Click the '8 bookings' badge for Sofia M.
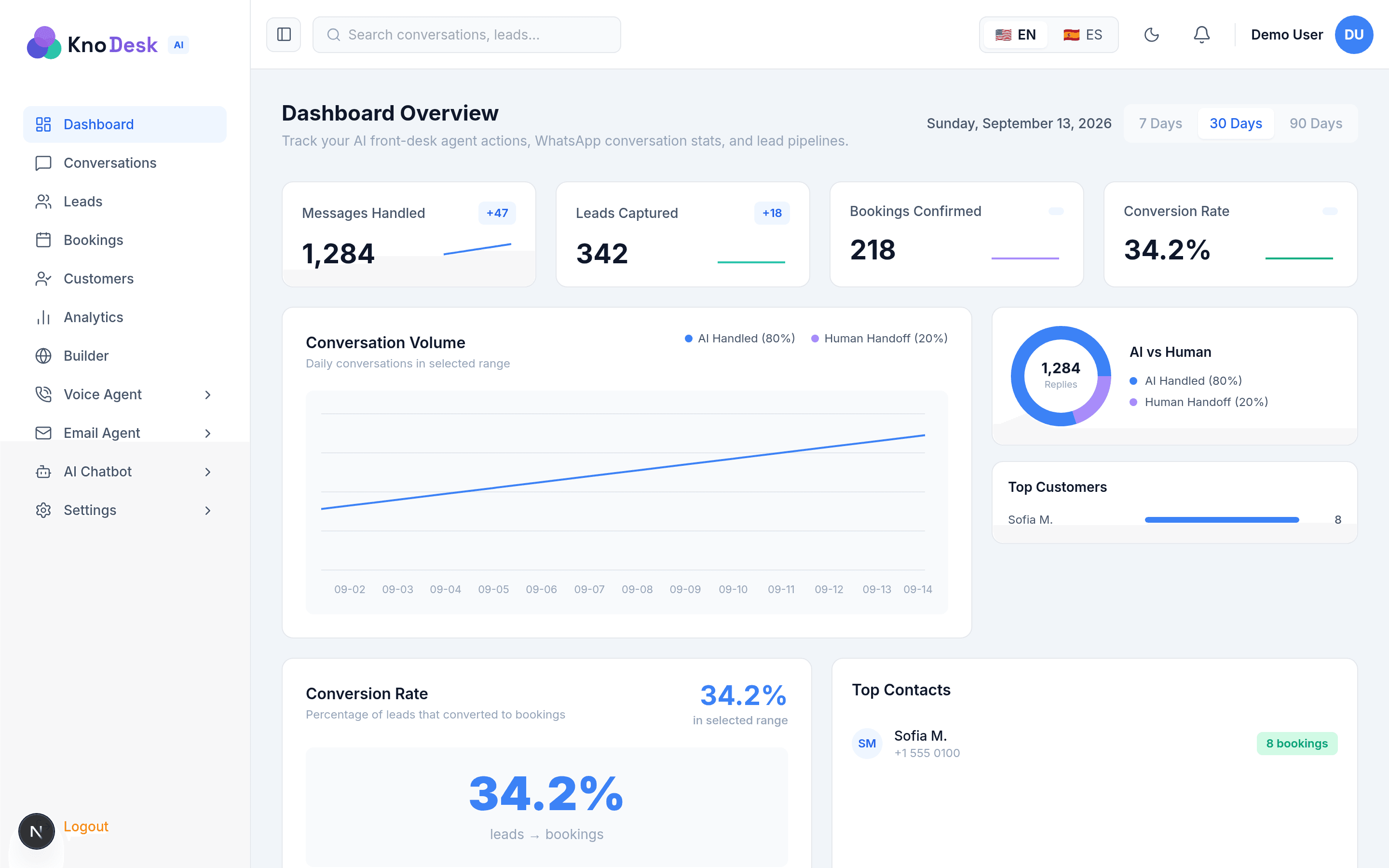The width and height of the screenshot is (1389, 868). tap(1296, 743)
